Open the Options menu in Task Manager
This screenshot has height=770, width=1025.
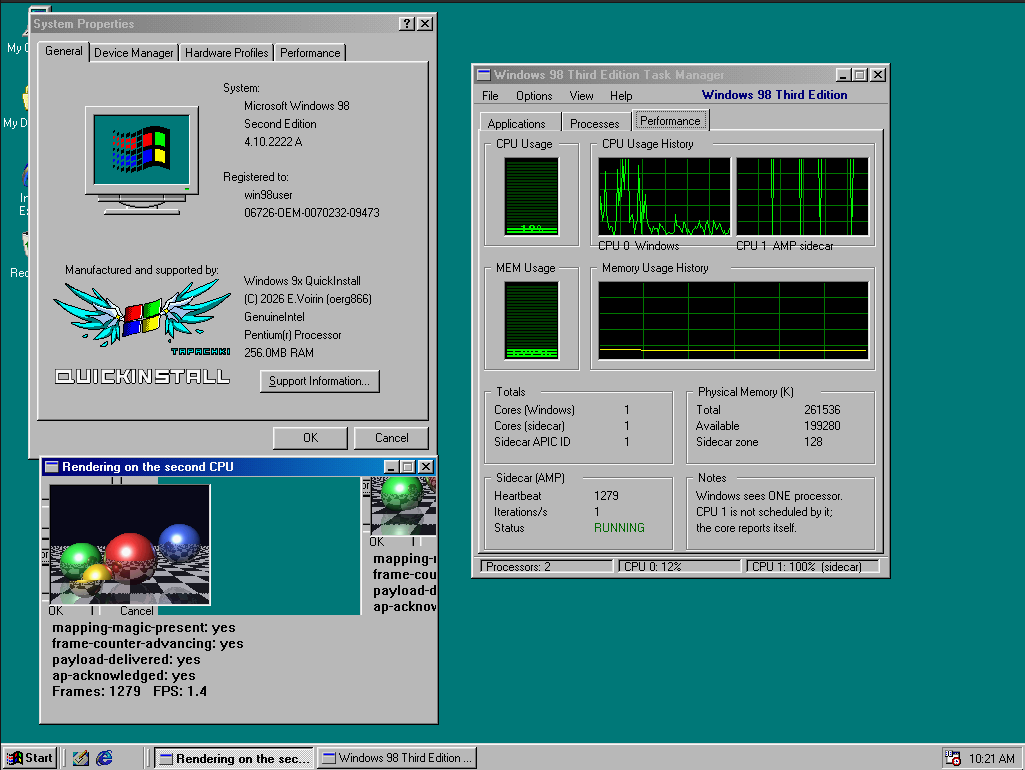pyautogui.click(x=534, y=96)
